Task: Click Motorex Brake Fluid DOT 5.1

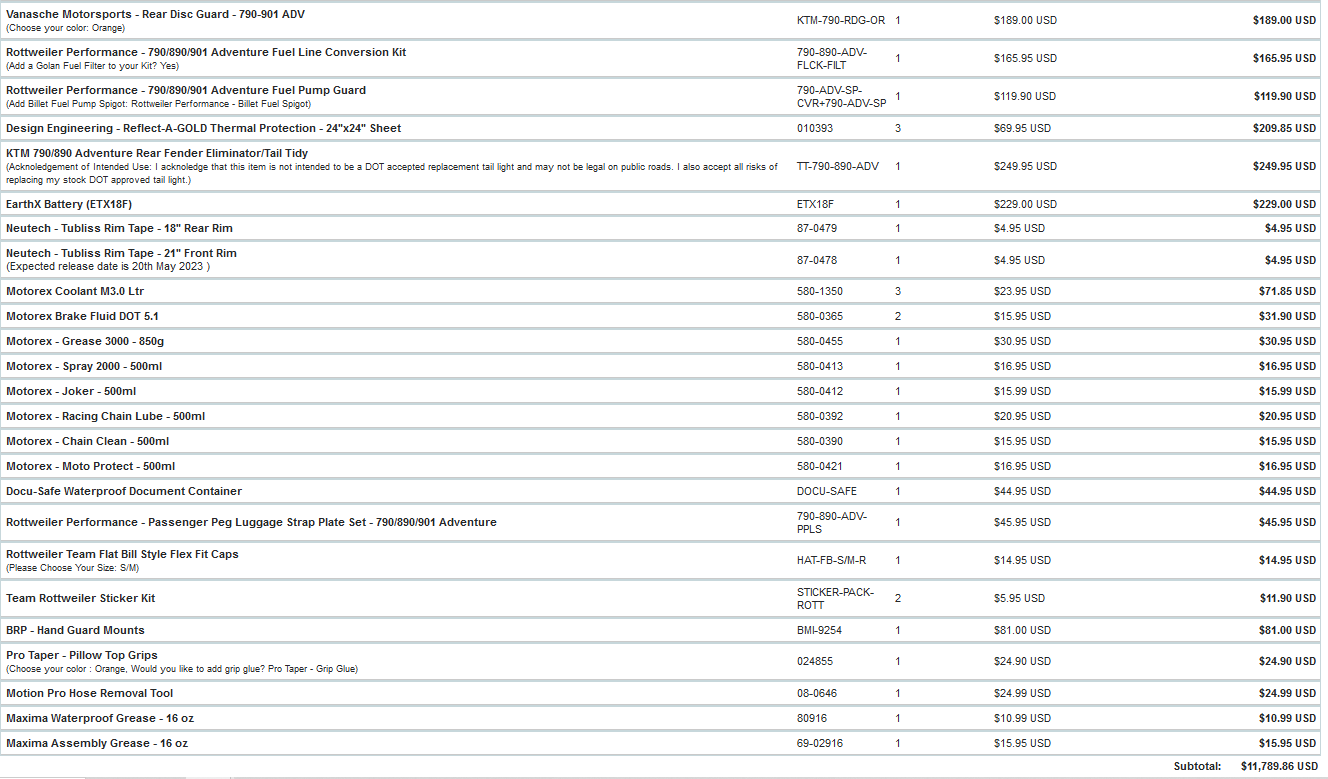Action: coord(82,316)
